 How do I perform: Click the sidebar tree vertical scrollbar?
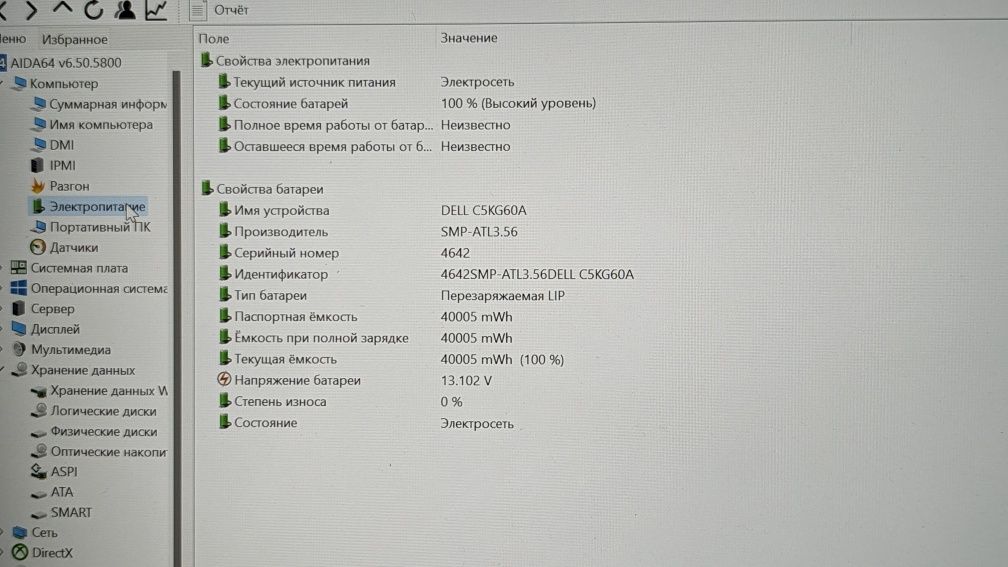coord(177,318)
